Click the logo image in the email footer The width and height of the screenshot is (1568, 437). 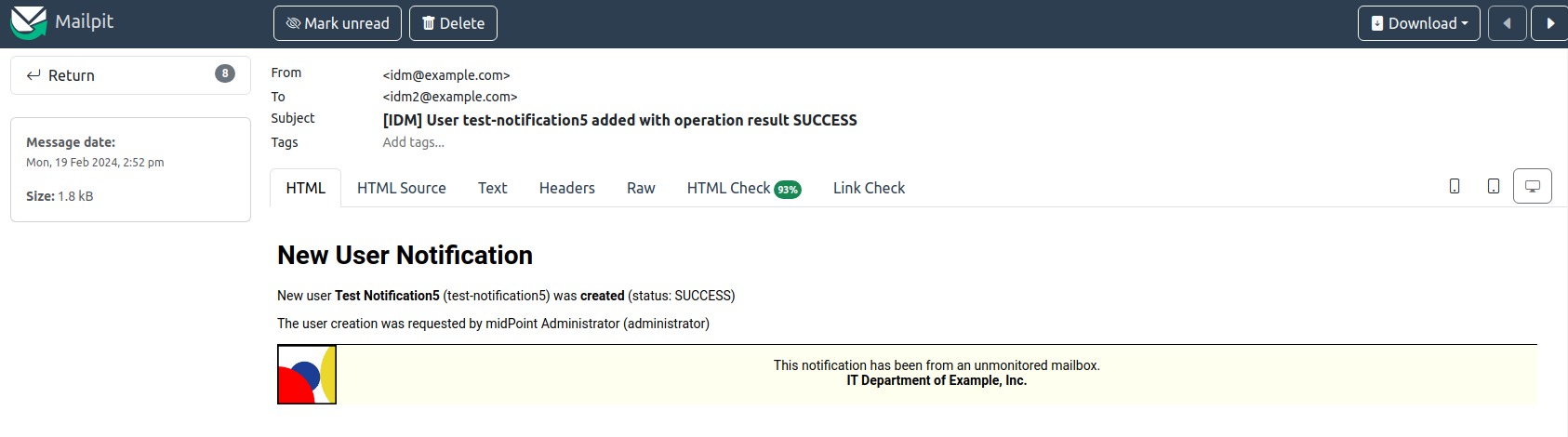307,375
